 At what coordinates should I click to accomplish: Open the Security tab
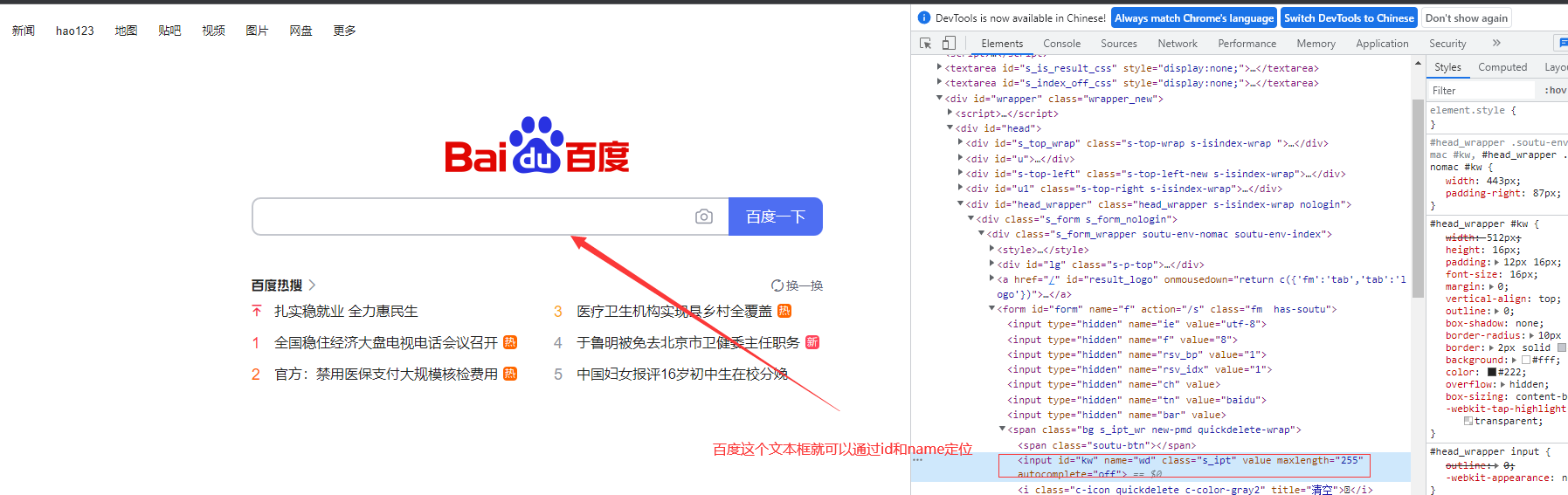click(x=1447, y=44)
